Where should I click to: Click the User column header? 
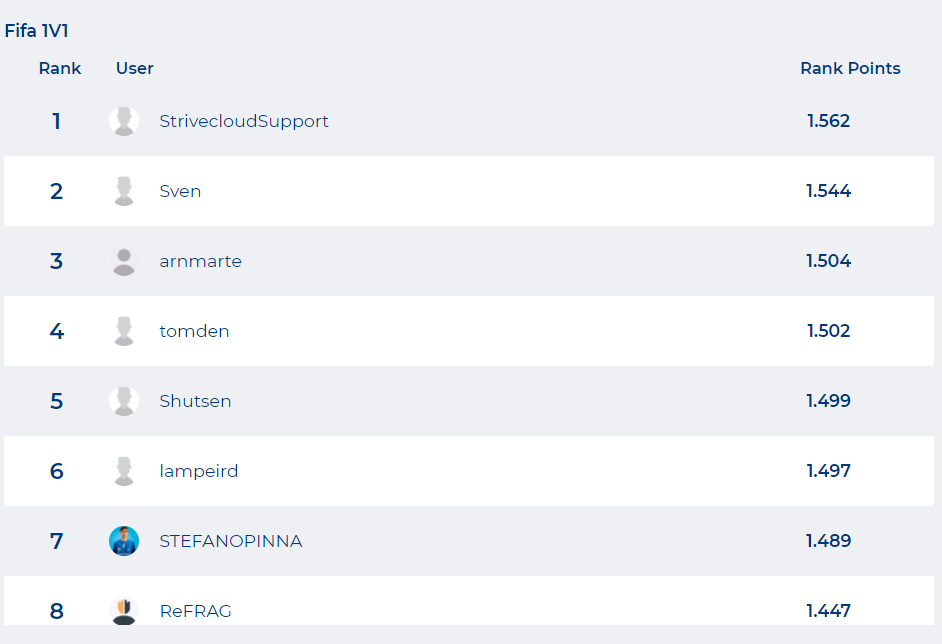135,68
